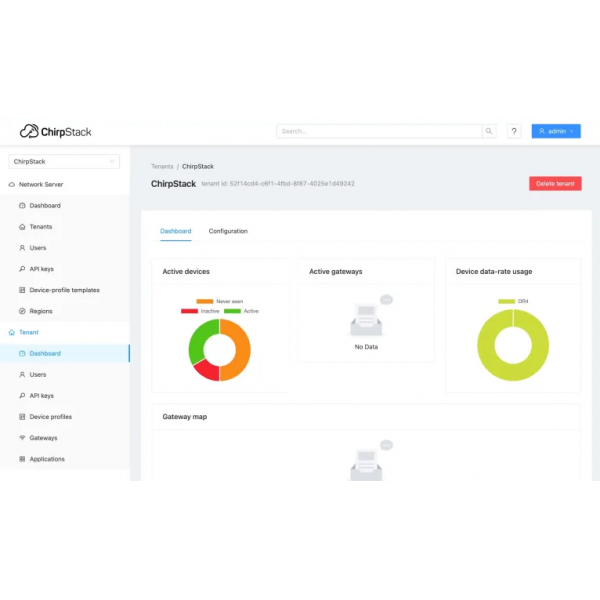
Task: Open Device profiles in sidebar
Action: click(x=50, y=417)
